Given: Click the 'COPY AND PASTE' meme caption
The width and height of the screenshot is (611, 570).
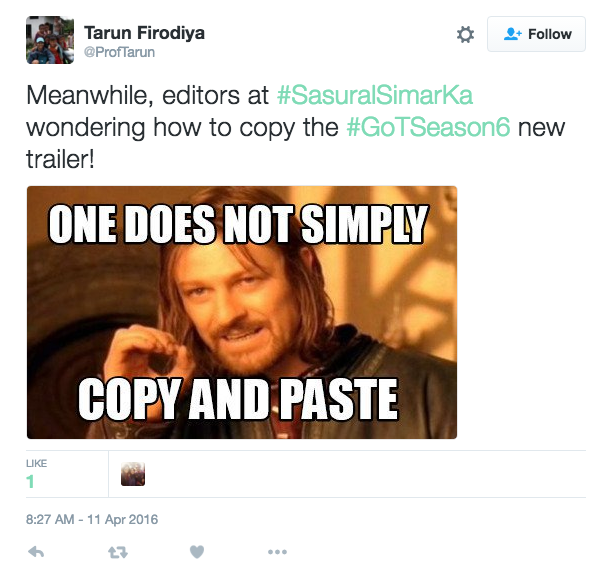Looking at the screenshot, I should tap(239, 399).
